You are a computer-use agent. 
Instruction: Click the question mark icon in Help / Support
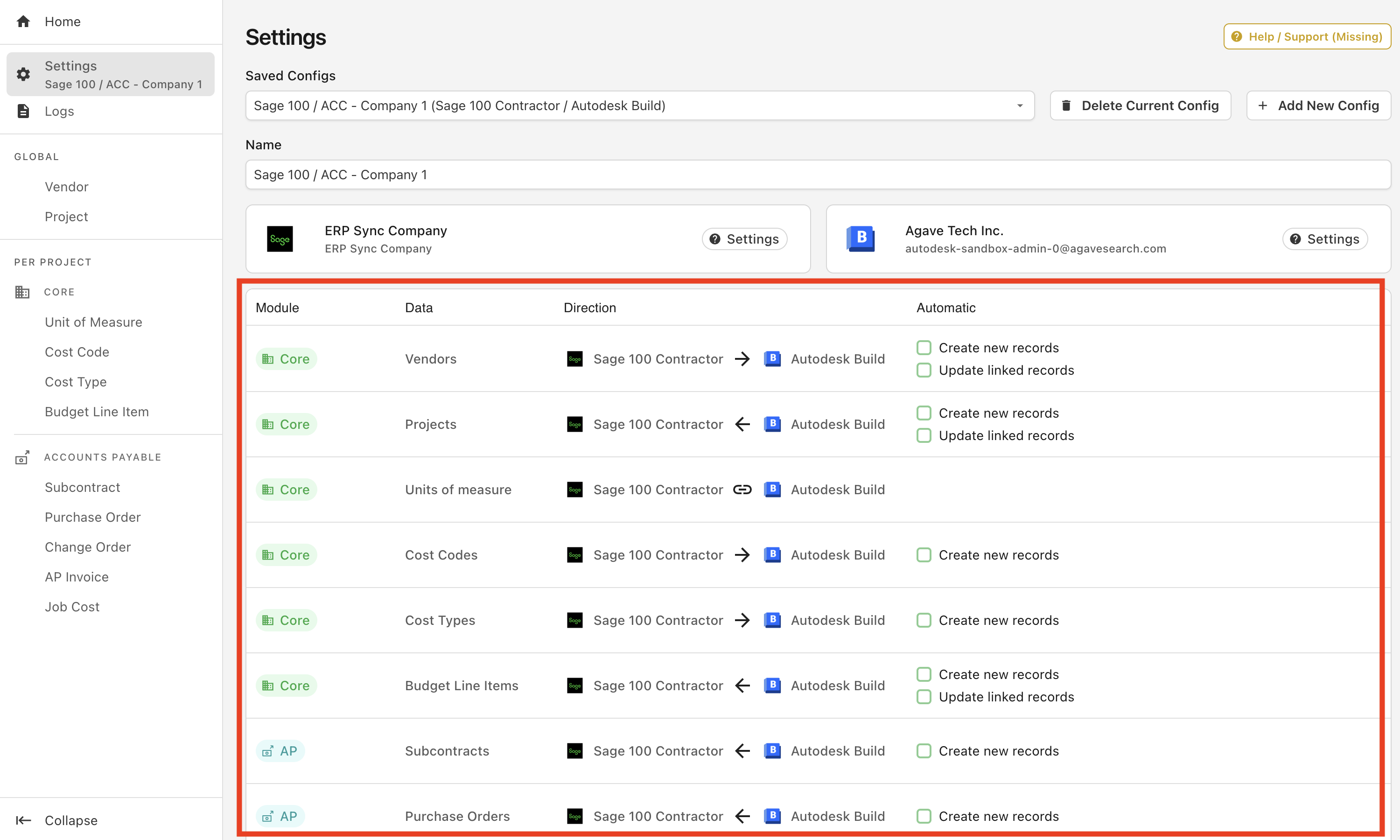(1237, 36)
